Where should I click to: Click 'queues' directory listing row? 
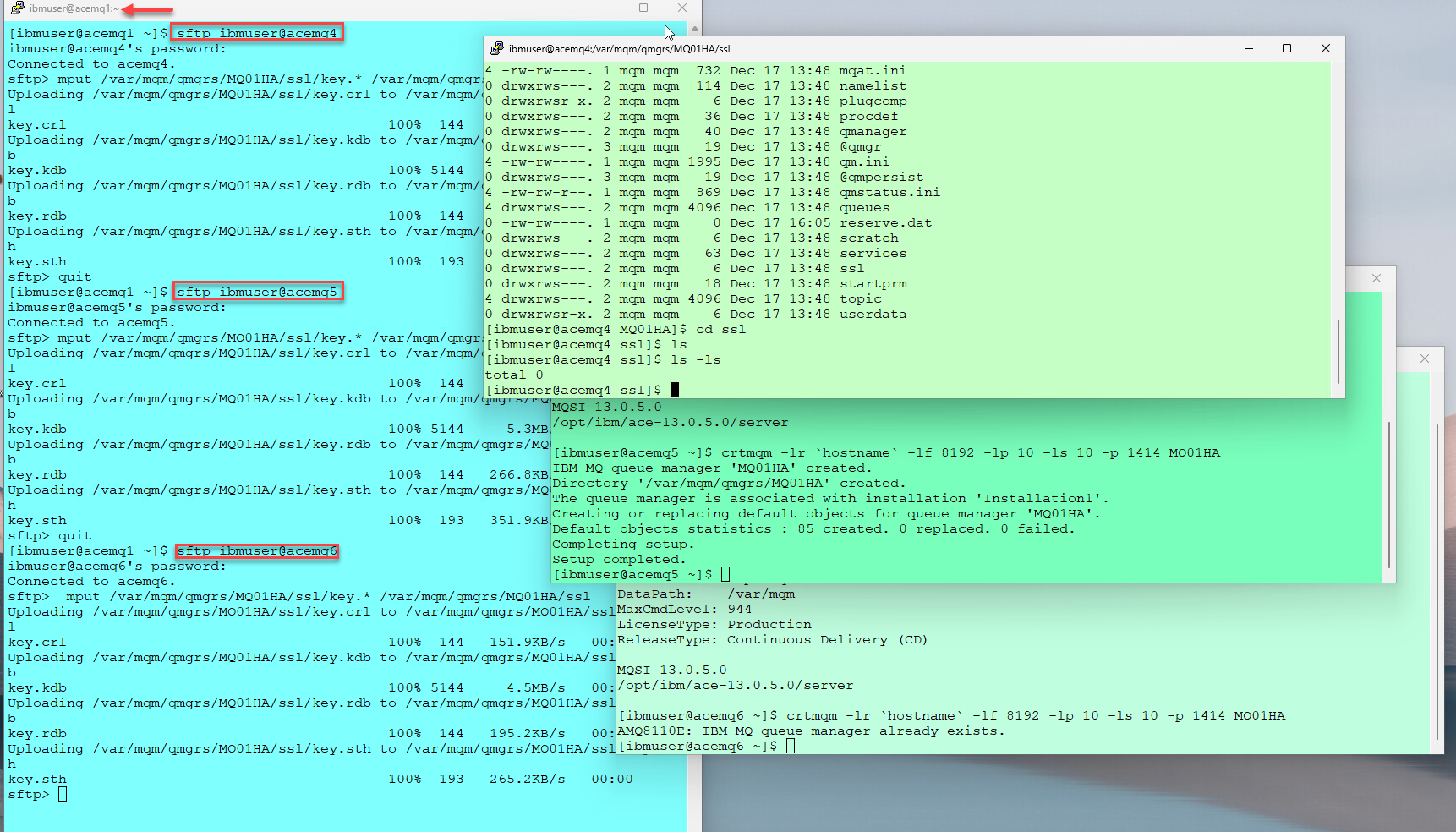687,207
